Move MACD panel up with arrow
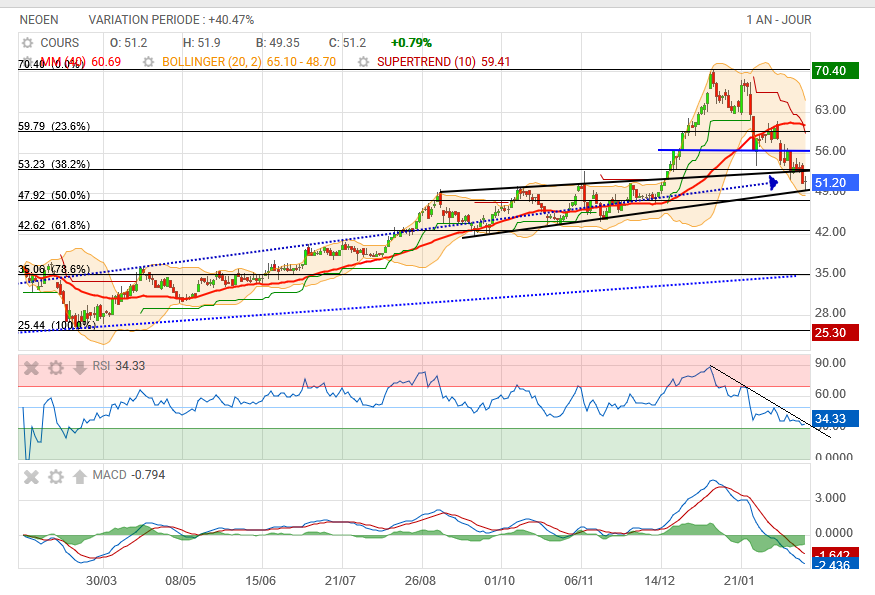This screenshot has width=875, height=595. [80, 476]
